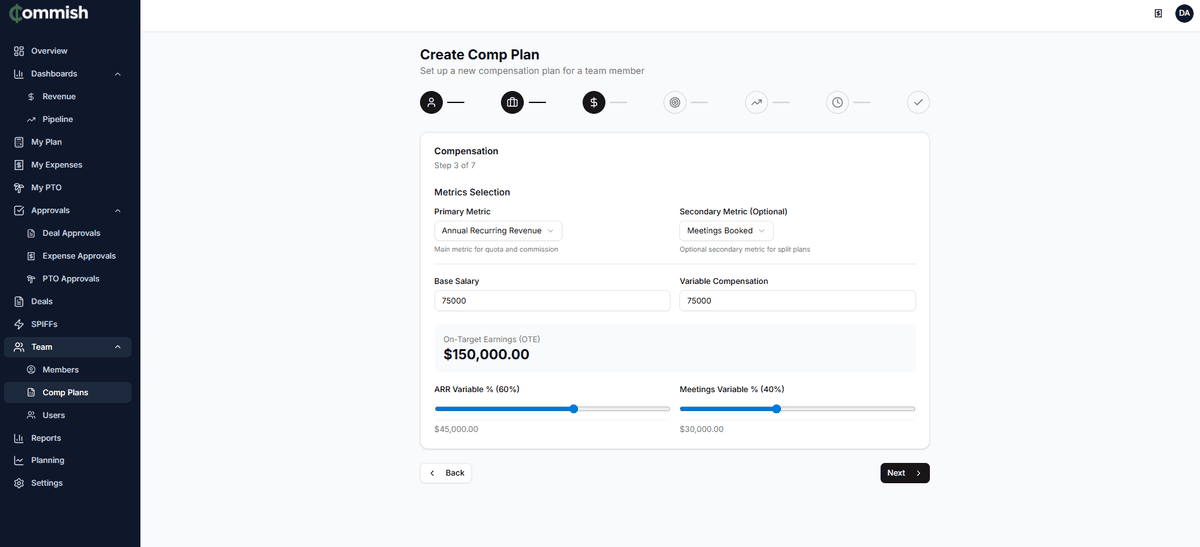Click the Expense Approvals receipt icon

[x=31, y=256]
